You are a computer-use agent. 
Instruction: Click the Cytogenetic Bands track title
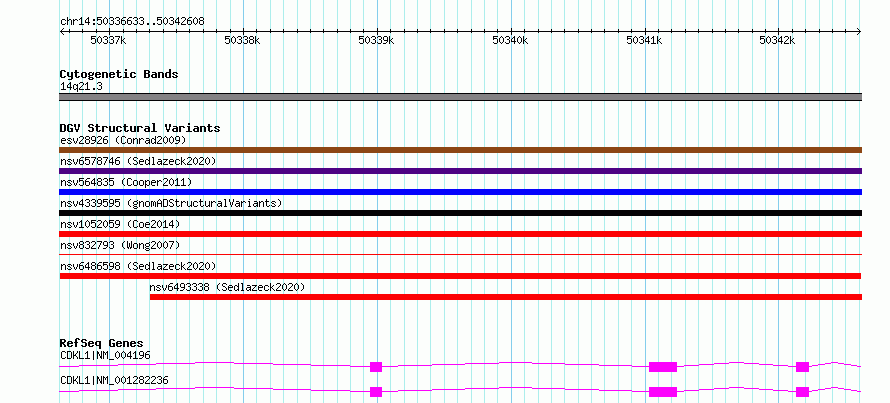[x=119, y=74]
